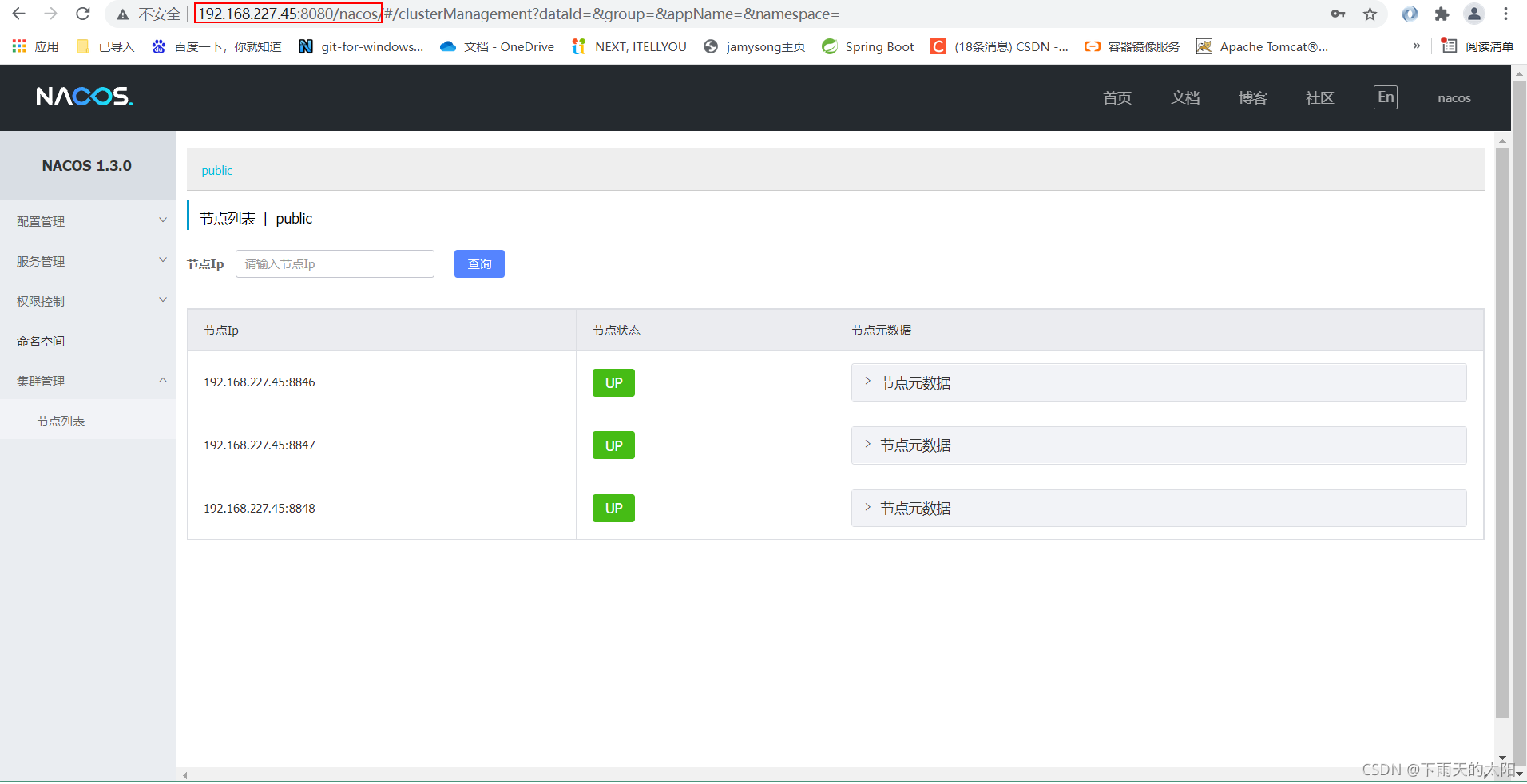The height and width of the screenshot is (784, 1527).
Task: Click node address 192.168.227.45:8847
Action: pyautogui.click(x=260, y=445)
